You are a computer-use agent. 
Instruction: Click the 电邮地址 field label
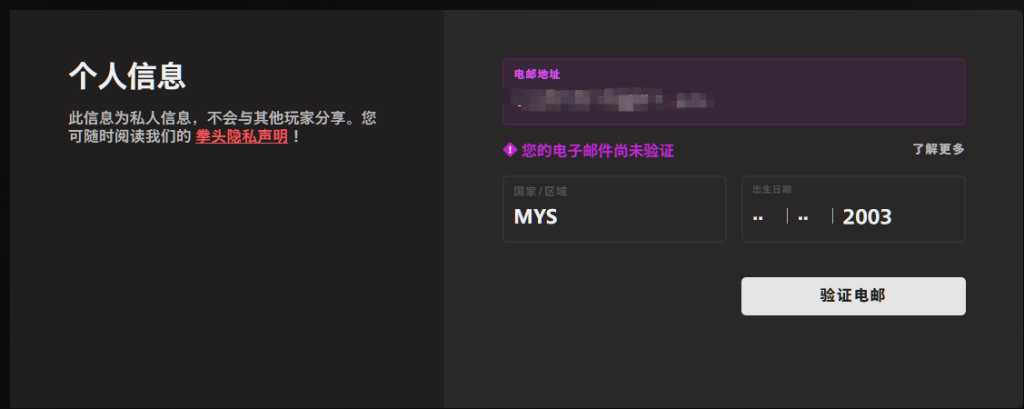point(537,74)
